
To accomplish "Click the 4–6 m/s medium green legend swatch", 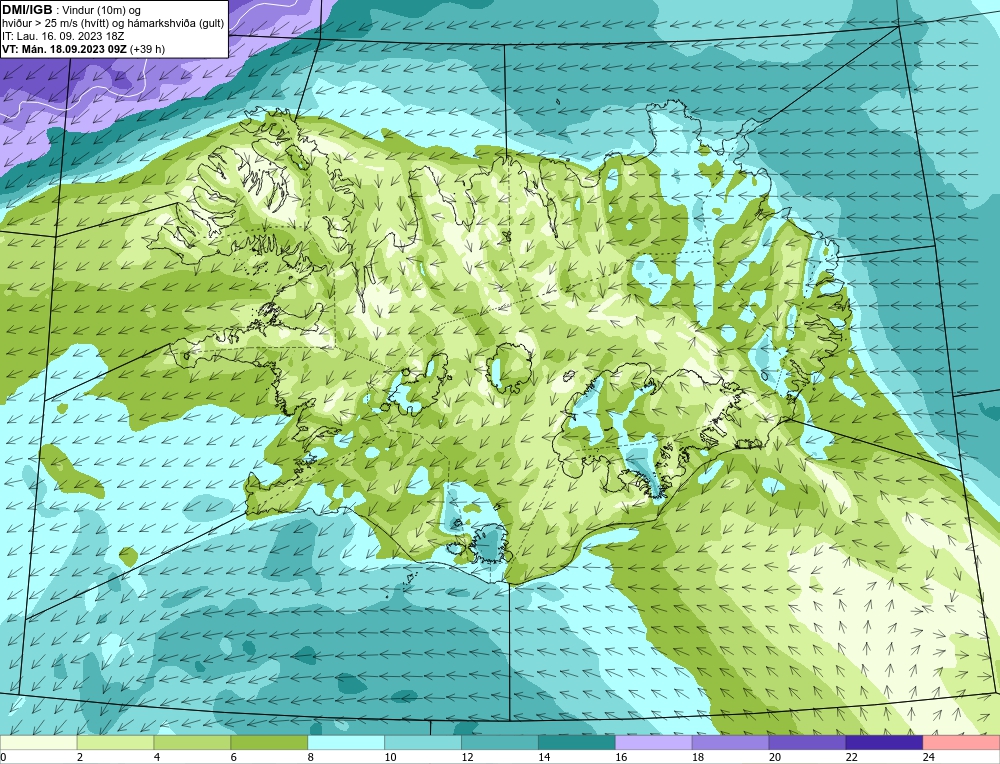I will [192, 743].
